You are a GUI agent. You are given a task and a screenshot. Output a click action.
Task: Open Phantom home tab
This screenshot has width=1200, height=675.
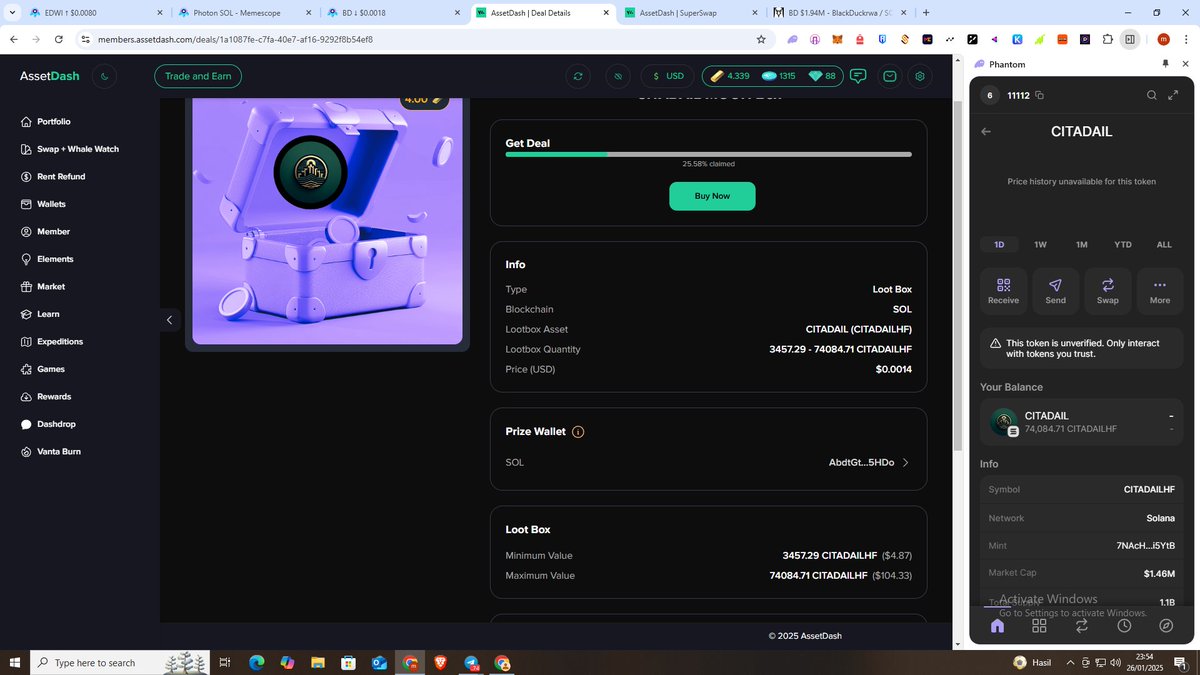pyautogui.click(x=997, y=626)
